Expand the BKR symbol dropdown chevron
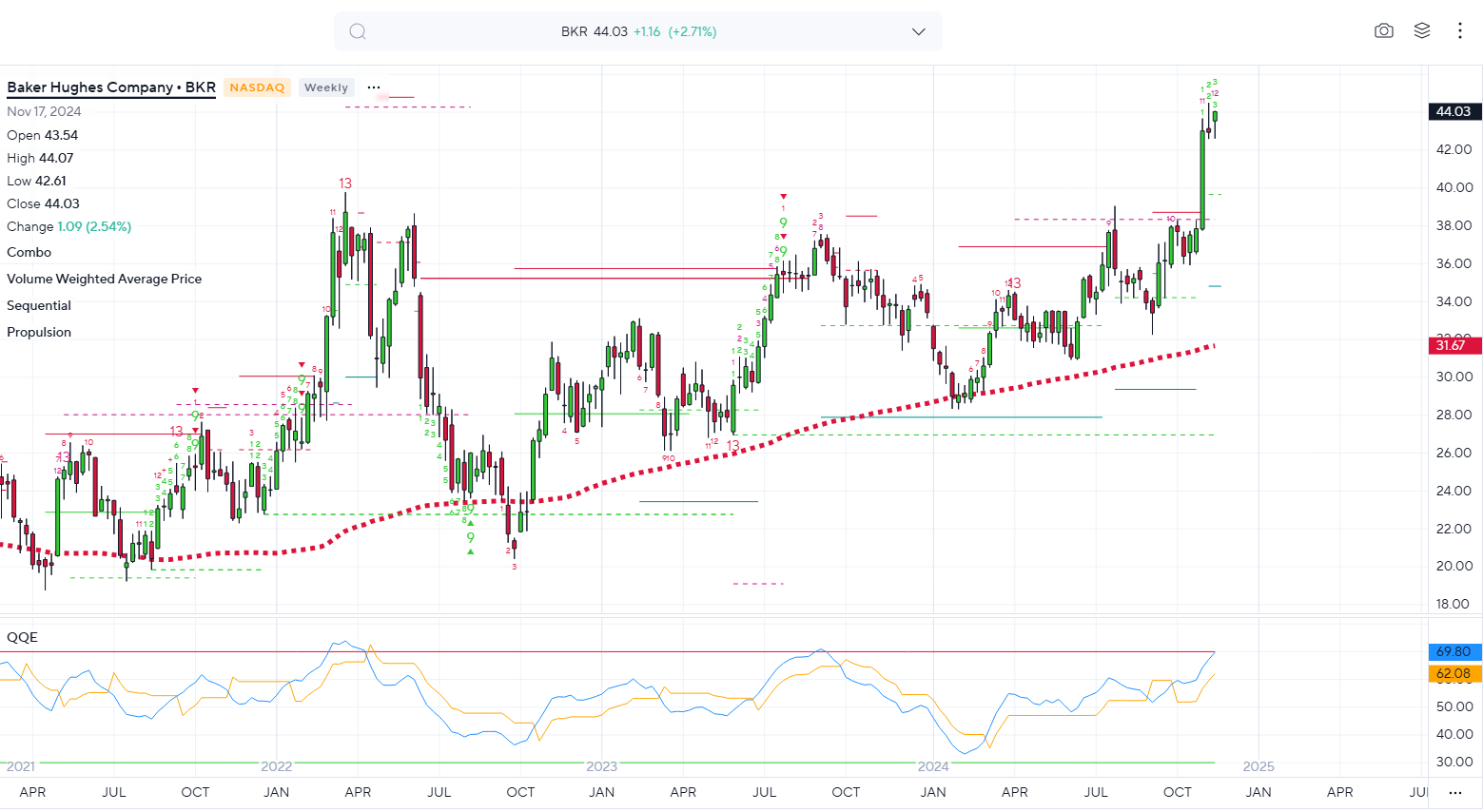This screenshot has height=812, width=1483. tap(918, 31)
